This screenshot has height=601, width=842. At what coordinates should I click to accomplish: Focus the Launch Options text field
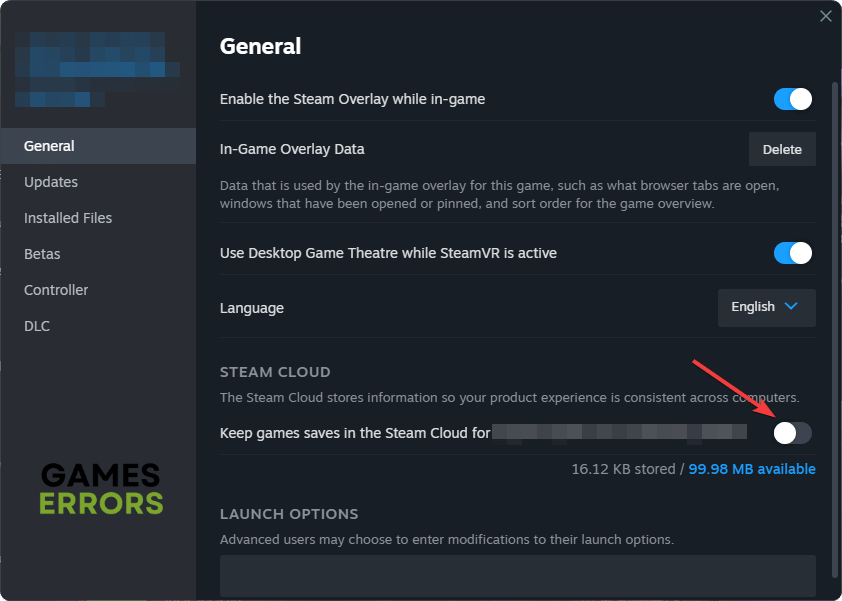pos(517,576)
